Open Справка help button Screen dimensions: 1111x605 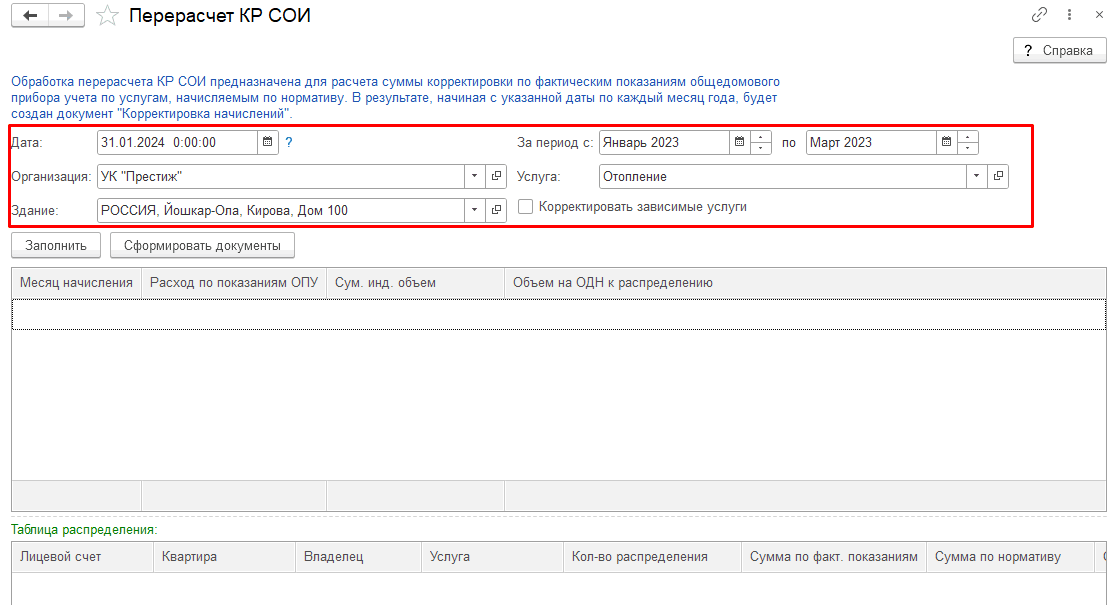tap(1059, 51)
